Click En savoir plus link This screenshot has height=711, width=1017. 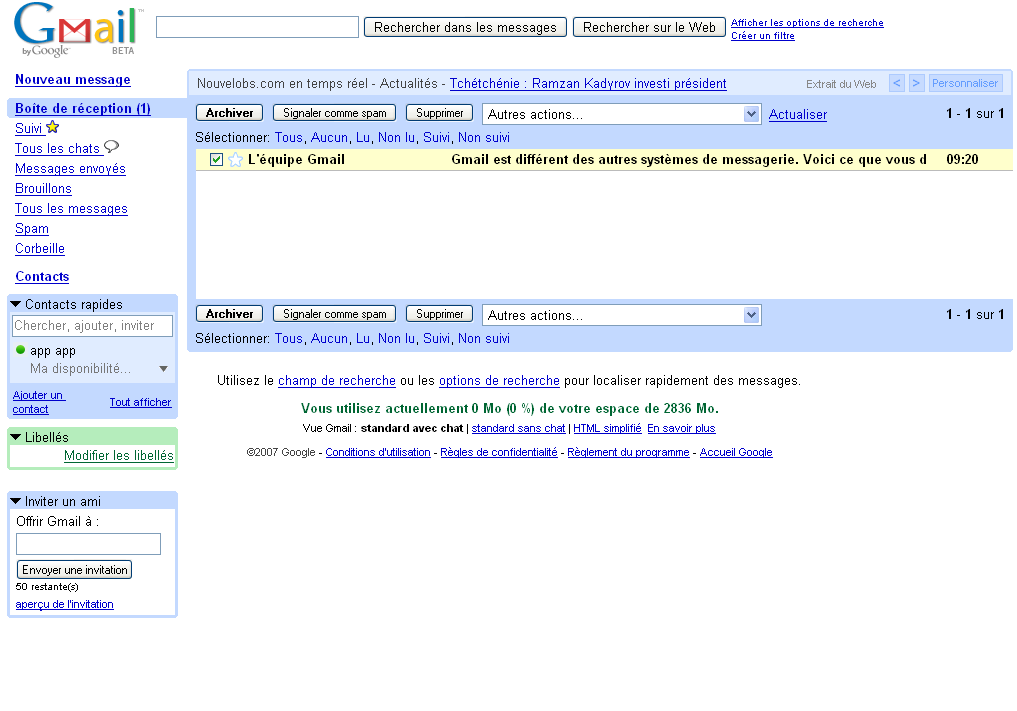point(681,428)
